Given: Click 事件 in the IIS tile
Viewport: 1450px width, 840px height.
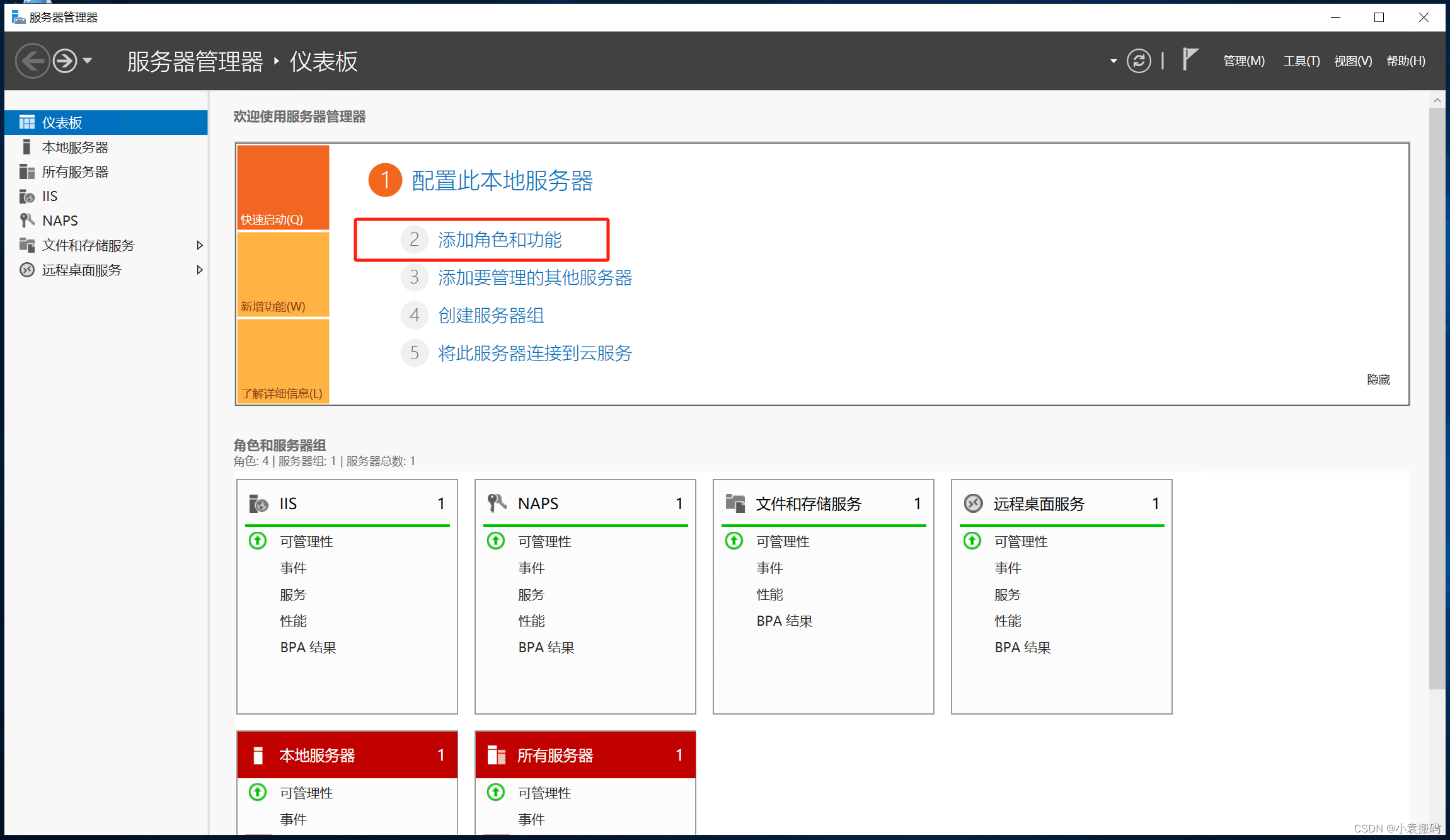Looking at the screenshot, I should (x=293, y=568).
